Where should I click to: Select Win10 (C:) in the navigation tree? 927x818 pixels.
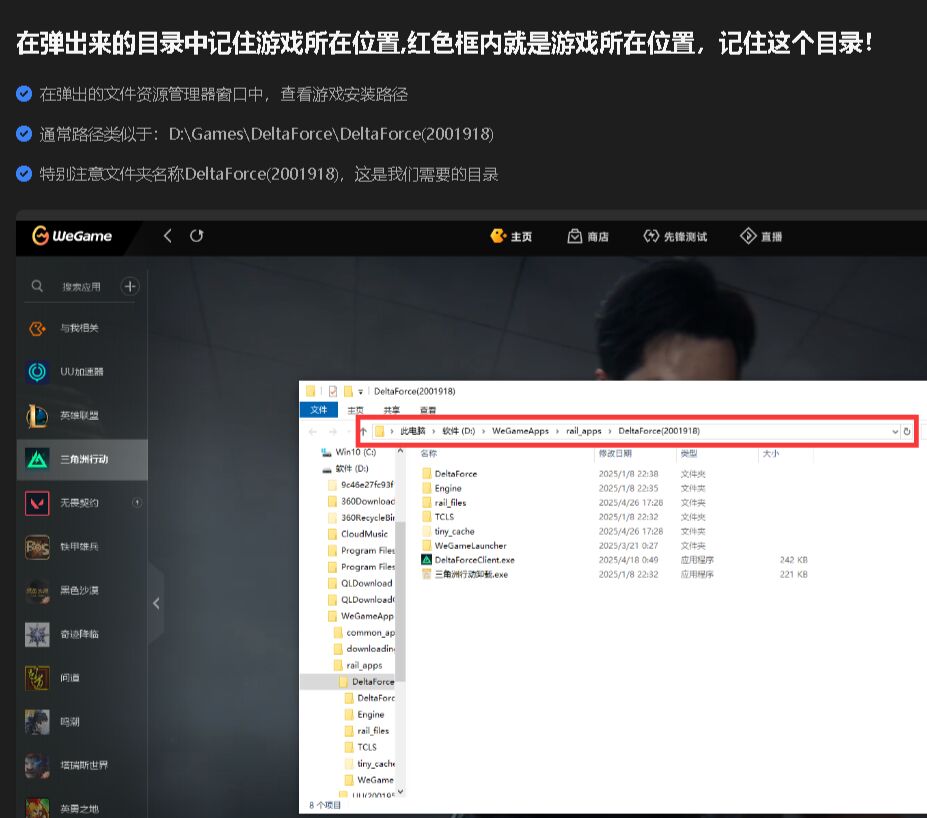pyautogui.click(x=349, y=452)
